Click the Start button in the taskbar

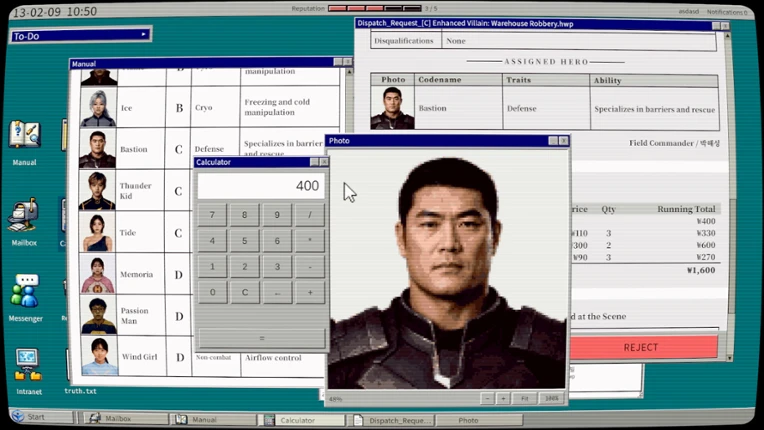pos(30,417)
